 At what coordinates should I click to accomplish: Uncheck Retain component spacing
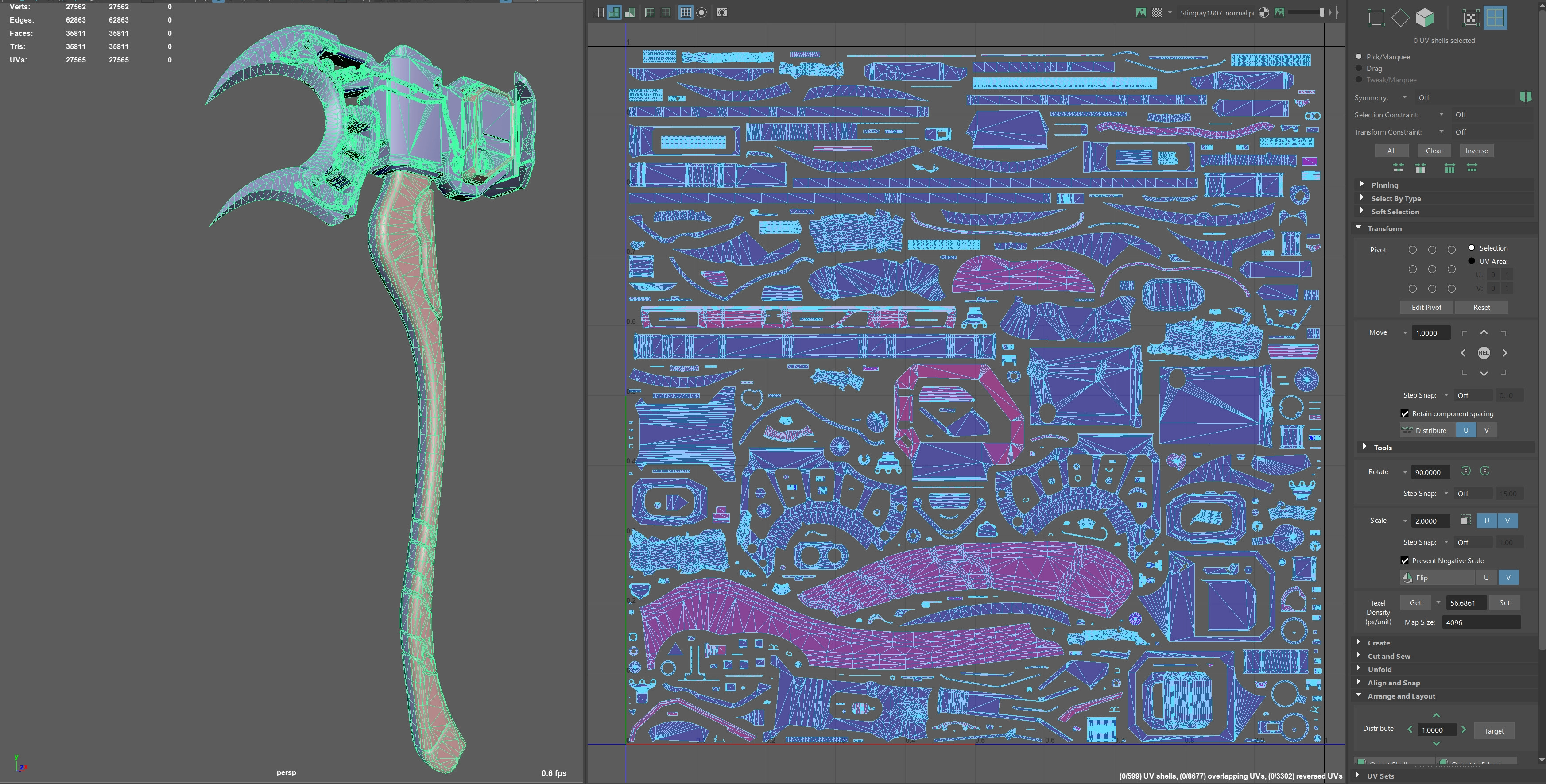point(1404,413)
